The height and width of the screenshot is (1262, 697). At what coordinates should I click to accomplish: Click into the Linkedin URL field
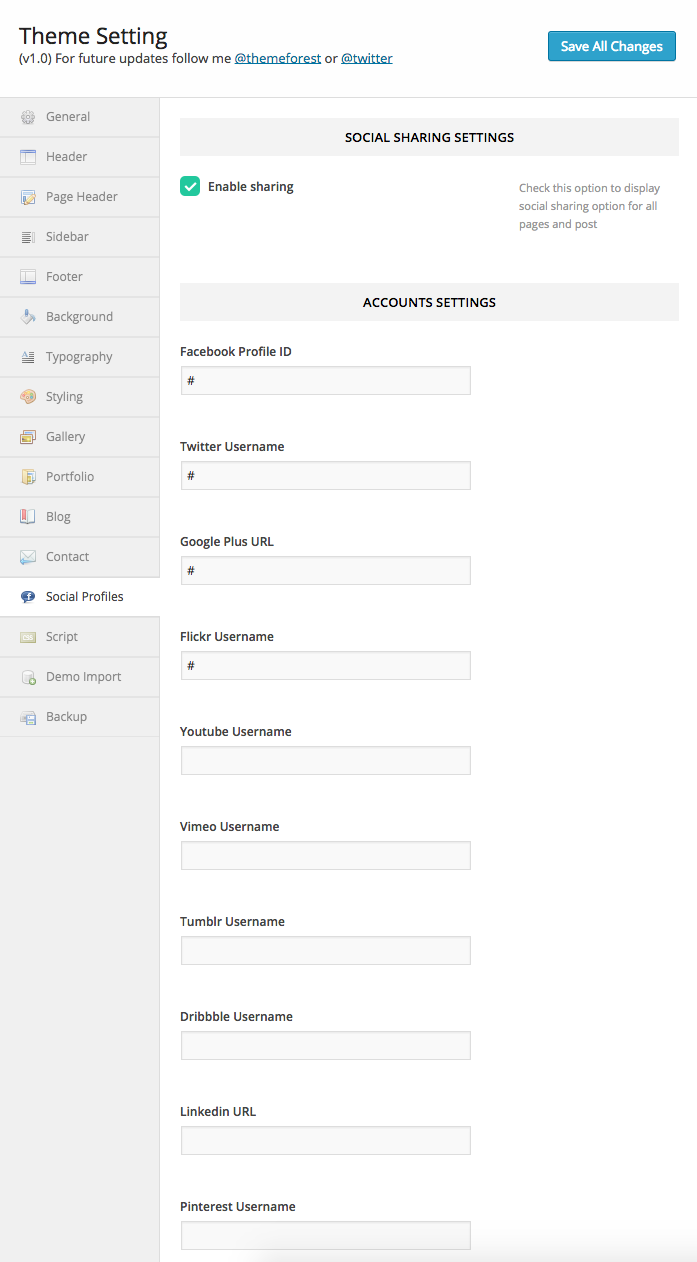(x=325, y=1141)
